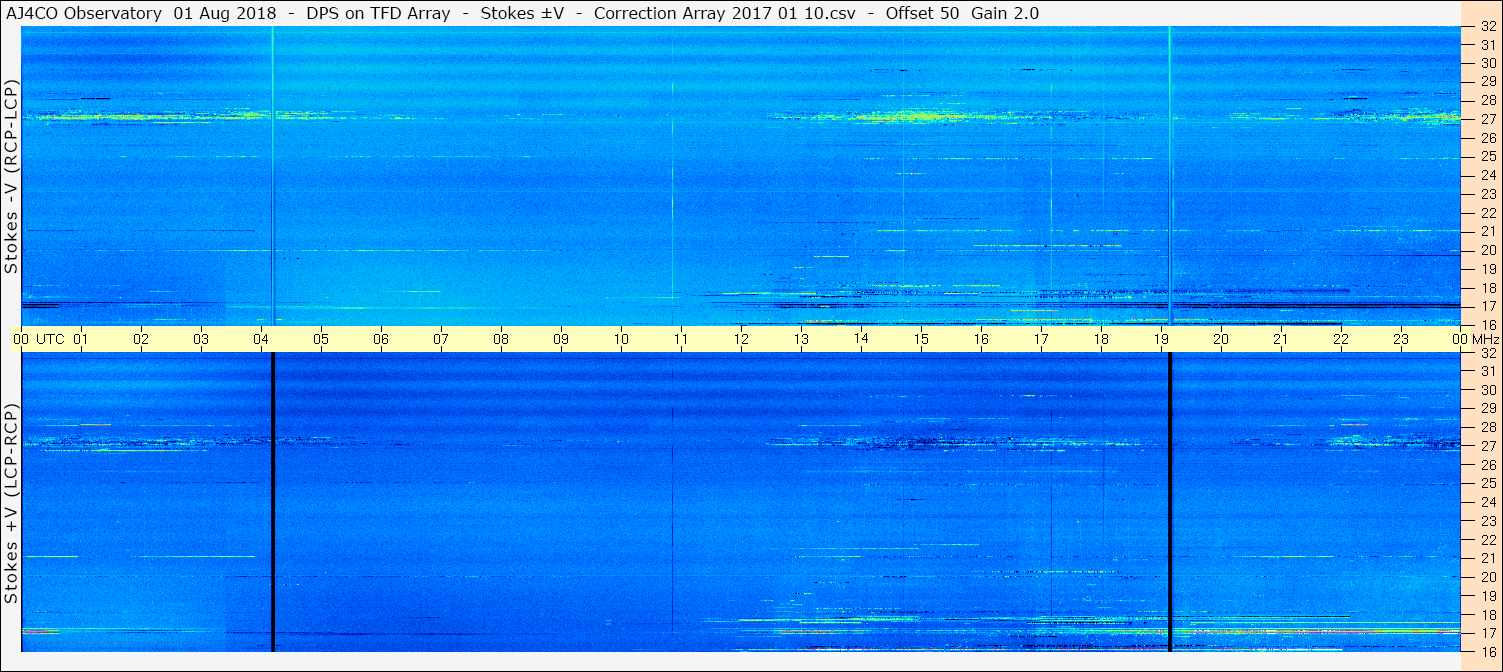
Task: Click the 29 MHz tick of lower Stokes +V panel
Action: (1487, 409)
